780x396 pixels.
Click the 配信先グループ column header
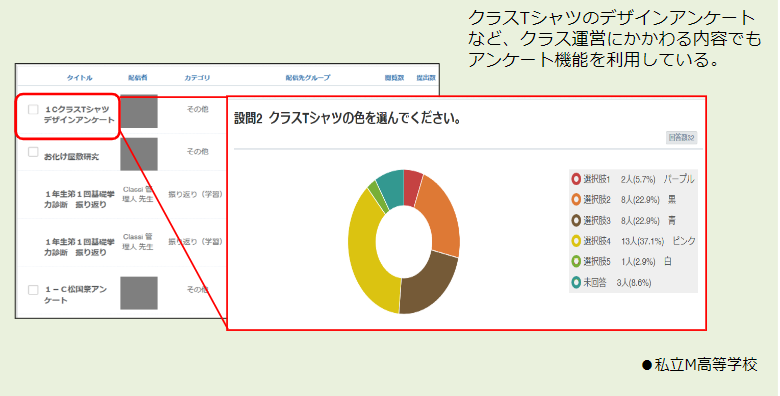pyautogui.click(x=307, y=78)
